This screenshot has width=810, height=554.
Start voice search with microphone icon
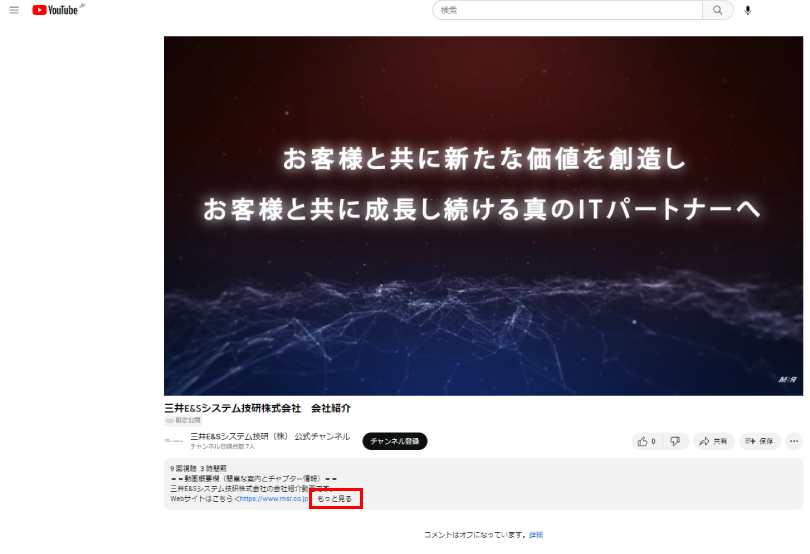coord(747,10)
